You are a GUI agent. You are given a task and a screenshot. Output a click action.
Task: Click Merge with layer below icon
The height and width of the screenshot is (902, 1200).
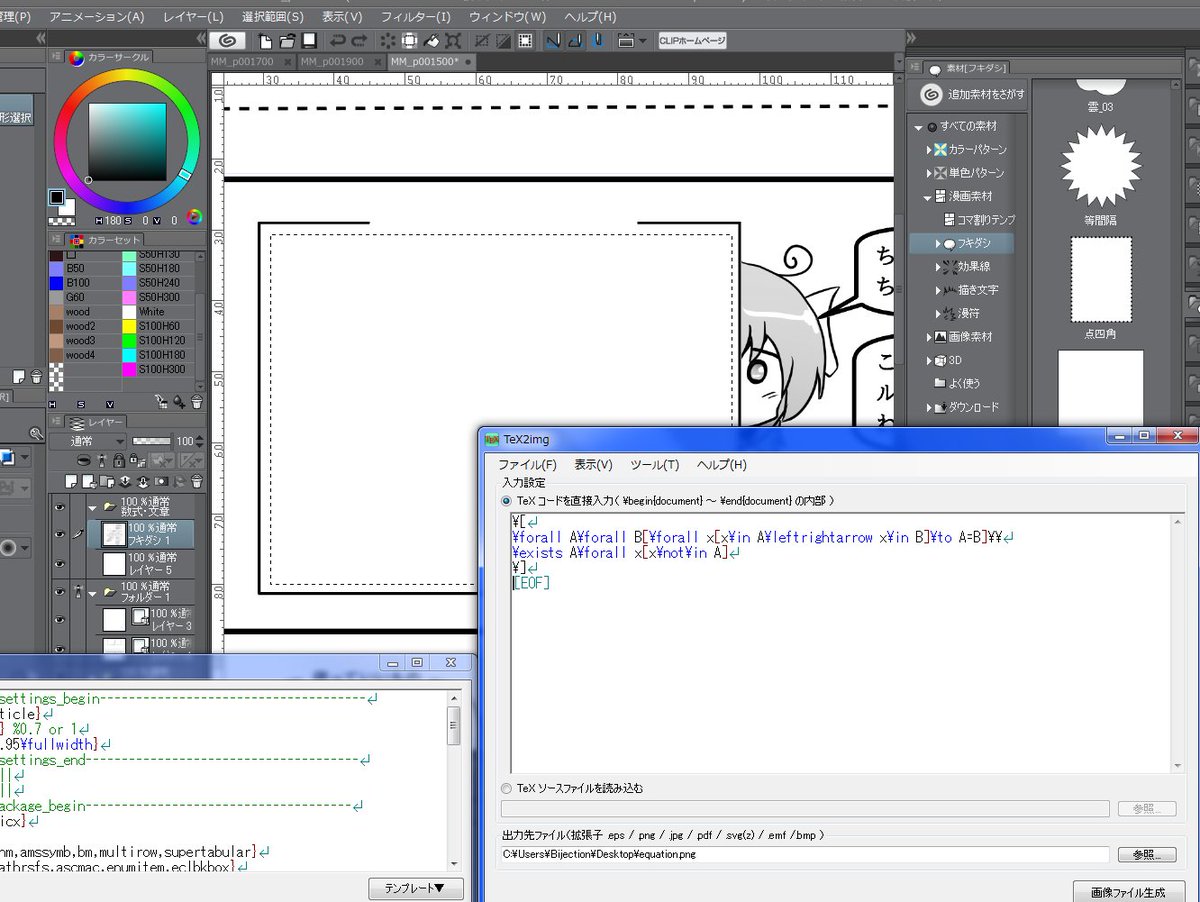coord(143,482)
